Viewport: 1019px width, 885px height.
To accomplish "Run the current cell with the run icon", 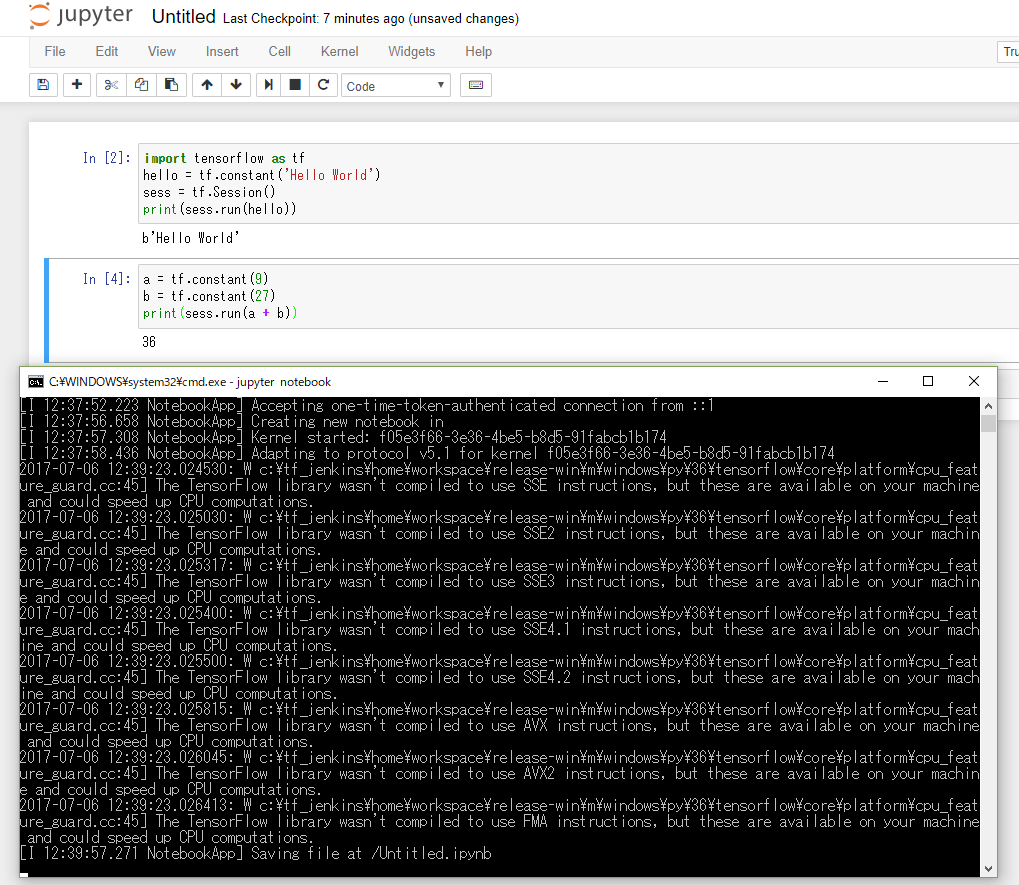I will pos(268,85).
